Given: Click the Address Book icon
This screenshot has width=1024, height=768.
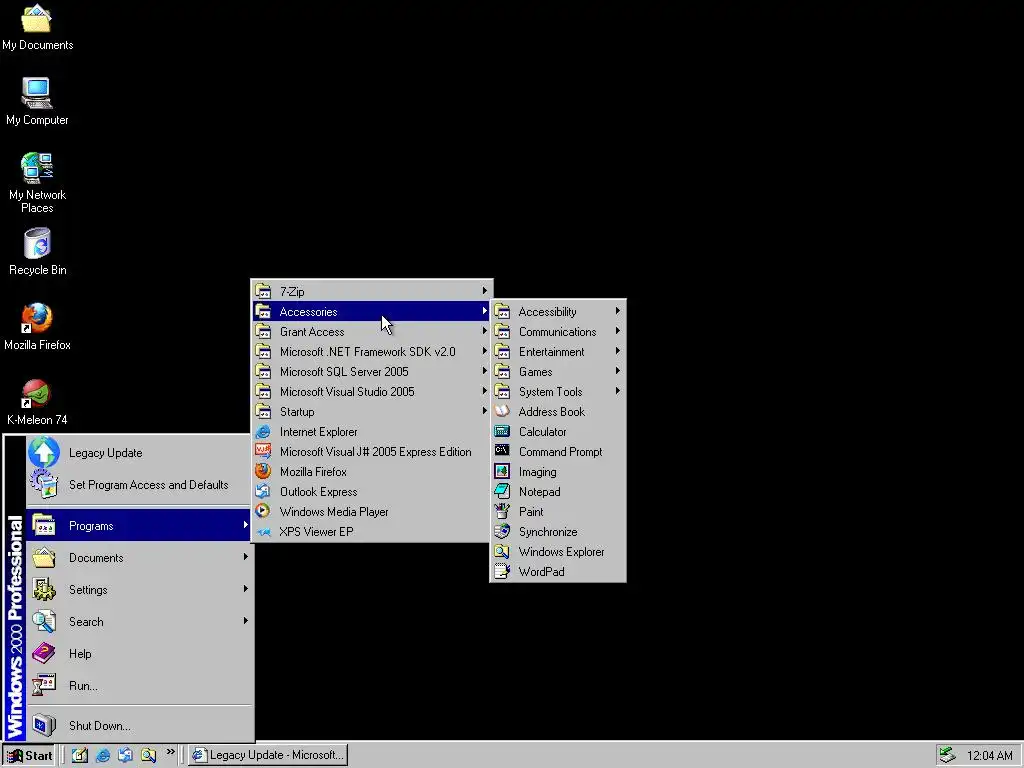Looking at the screenshot, I should [x=502, y=411].
